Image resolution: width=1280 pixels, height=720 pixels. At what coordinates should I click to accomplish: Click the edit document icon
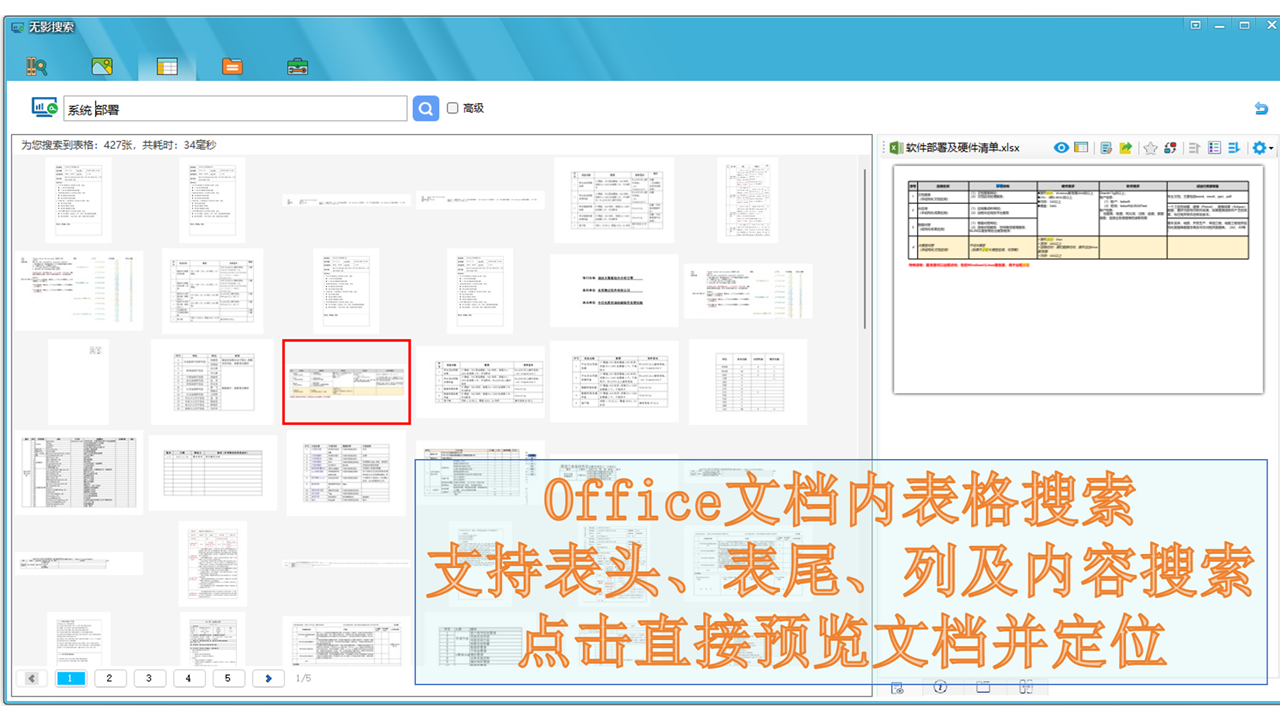pos(1106,148)
